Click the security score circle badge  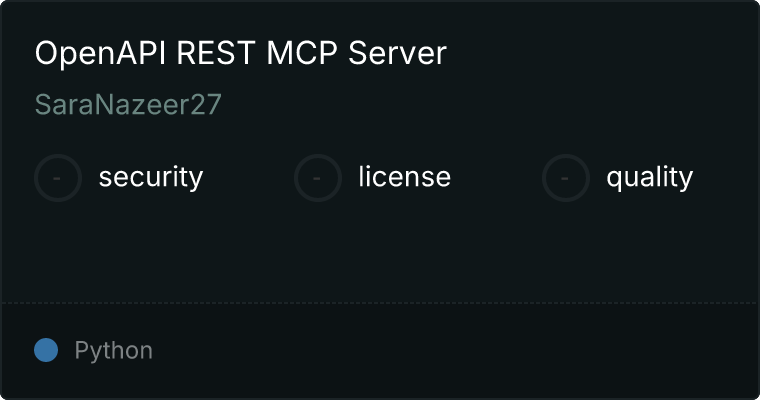point(58,178)
